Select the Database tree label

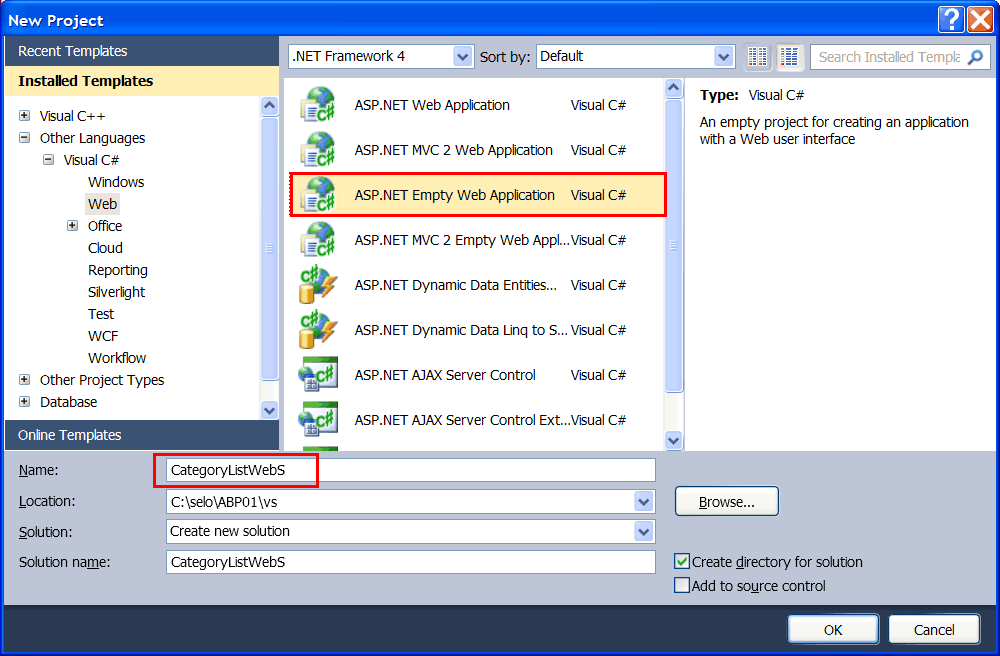coord(68,402)
